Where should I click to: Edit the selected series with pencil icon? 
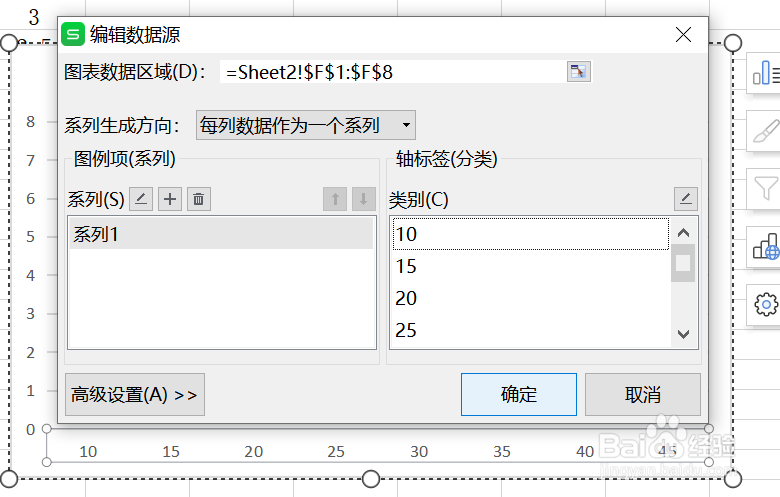[x=141, y=199]
